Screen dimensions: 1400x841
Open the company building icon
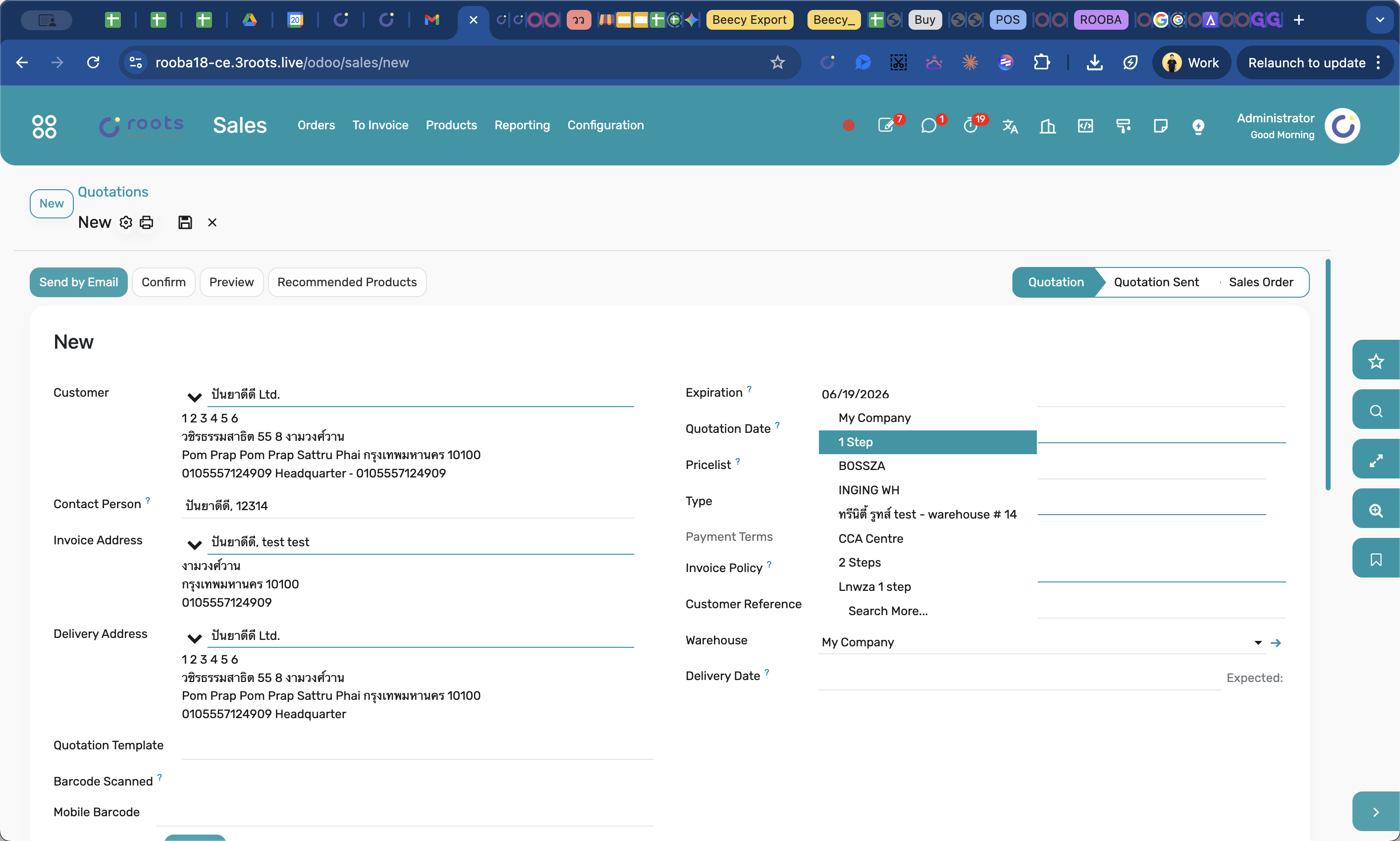(x=1047, y=126)
